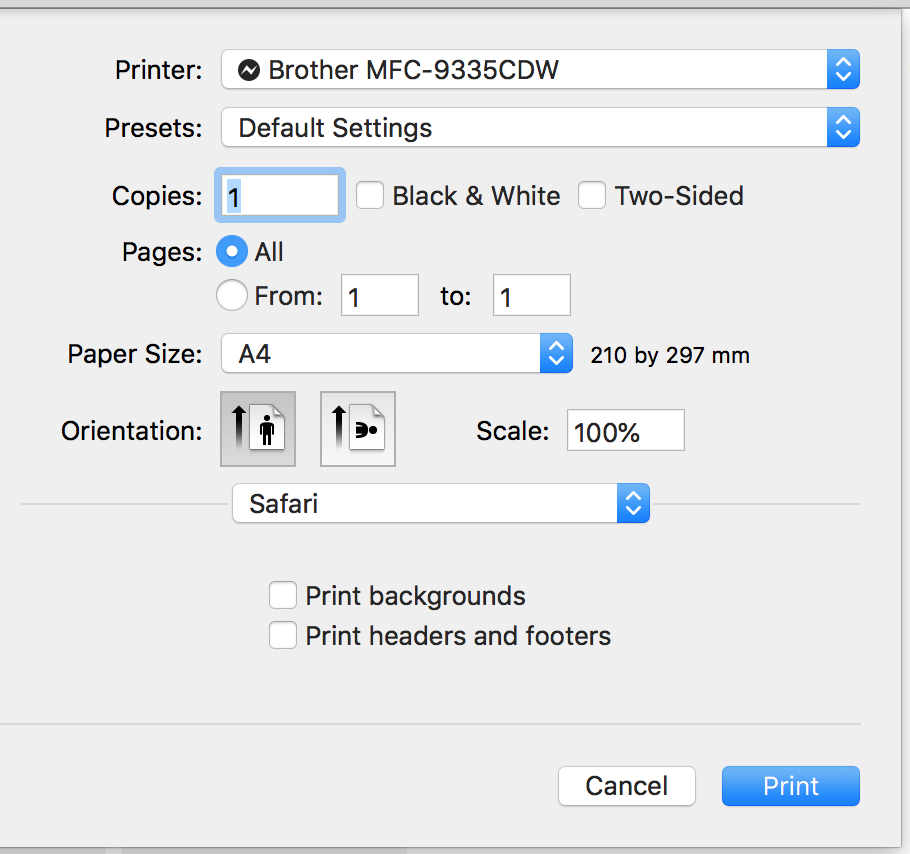Select portrait orientation icon
Viewport: 910px width, 854px height.
point(258,429)
